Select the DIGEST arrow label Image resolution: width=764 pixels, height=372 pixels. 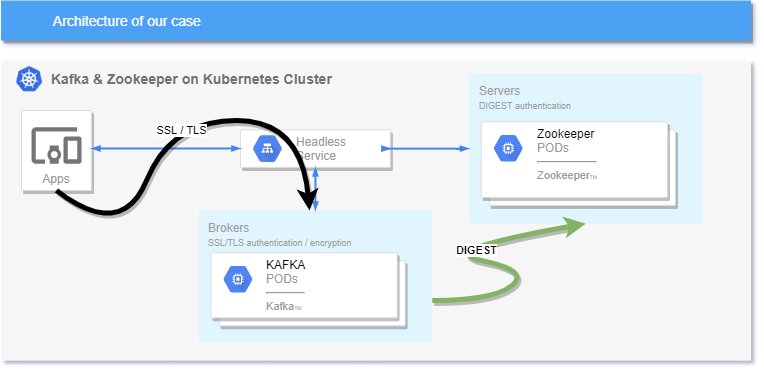[x=476, y=250]
